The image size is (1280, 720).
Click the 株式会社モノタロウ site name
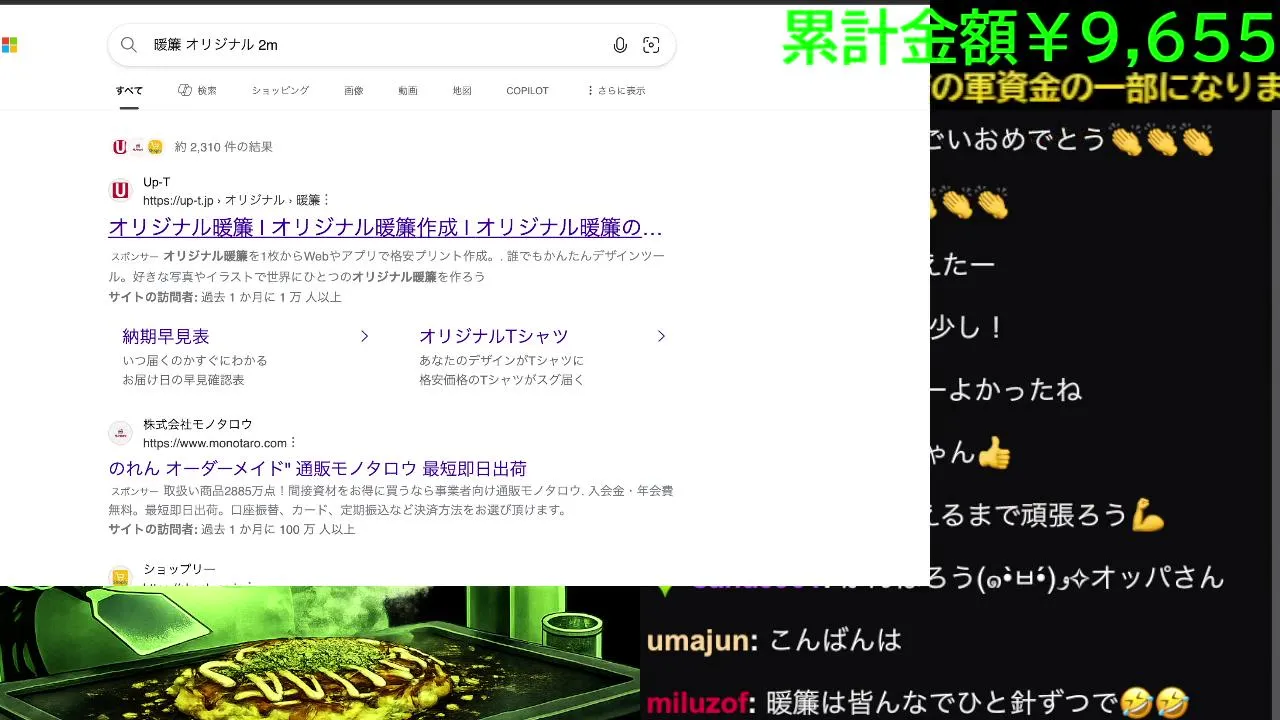click(198, 424)
